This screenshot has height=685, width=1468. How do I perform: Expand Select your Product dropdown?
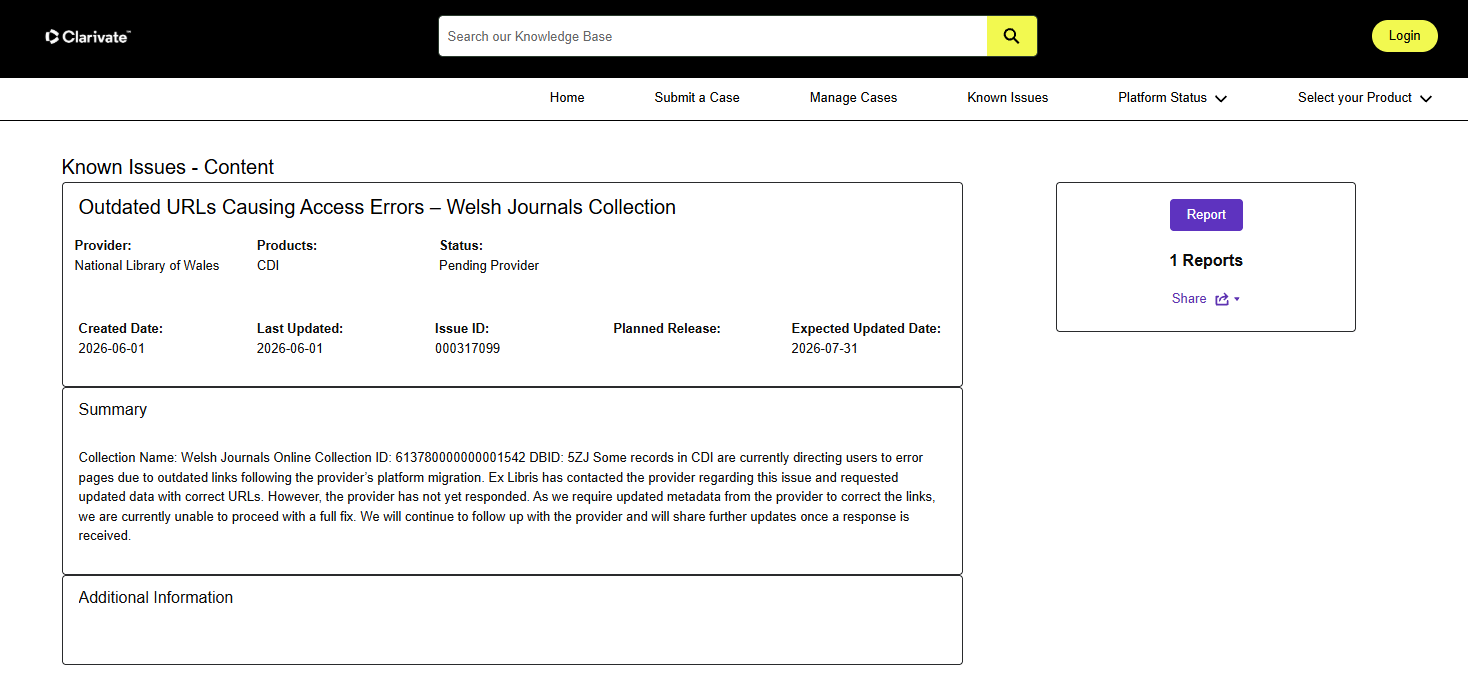[x=1365, y=98]
